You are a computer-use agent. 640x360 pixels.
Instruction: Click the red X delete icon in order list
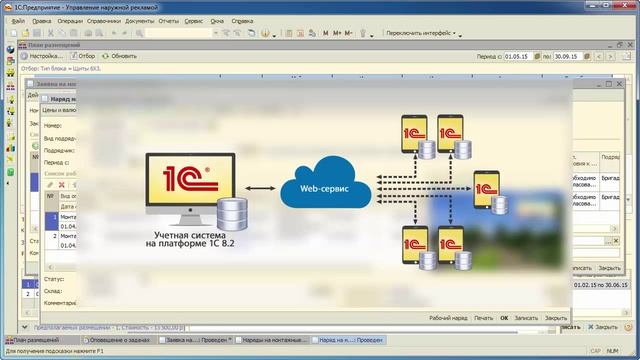coord(62,185)
